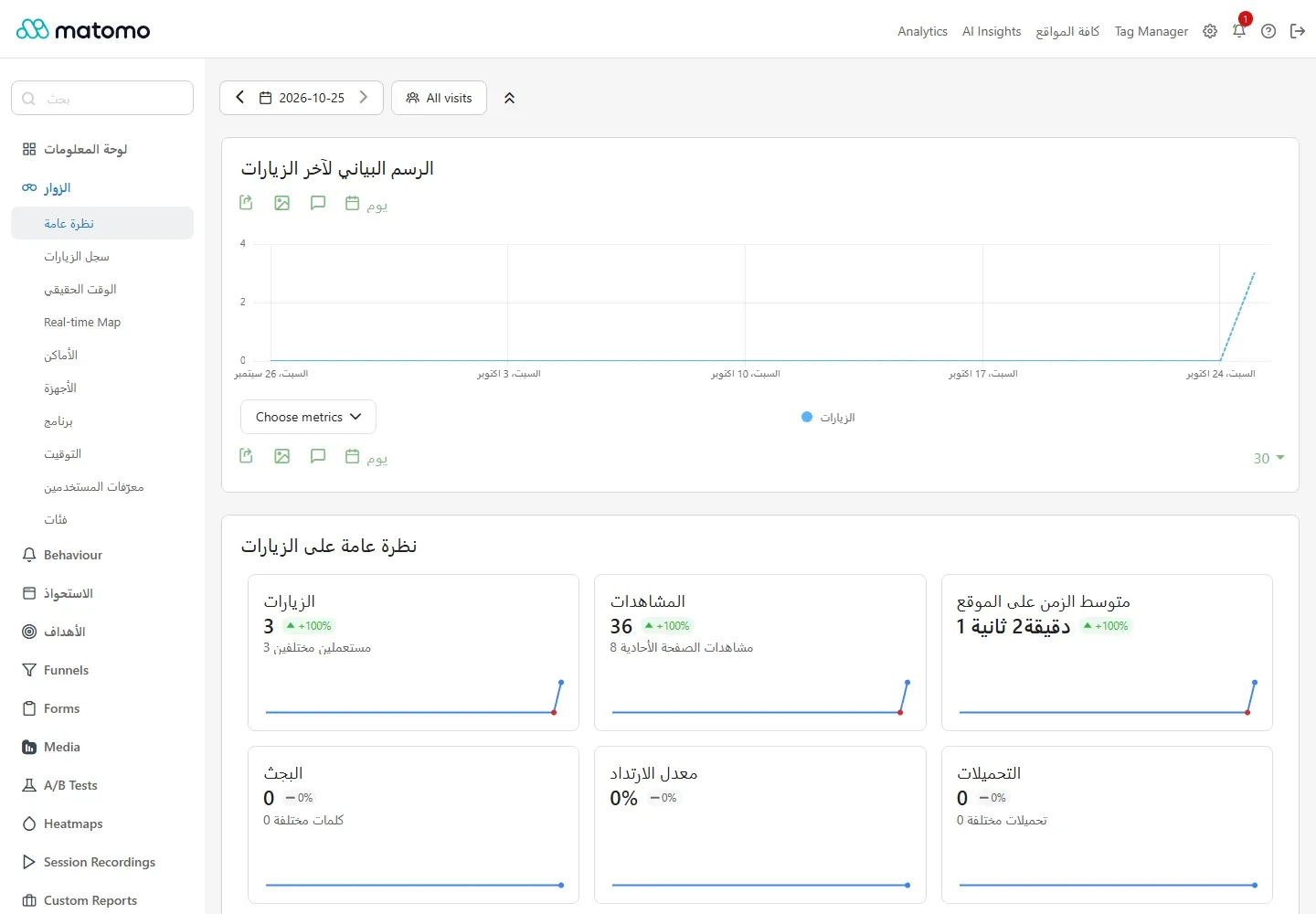Viewport: 1316px width, 914px height.
Task: Click annotations icon above the graph
Action: click(317, 203)
